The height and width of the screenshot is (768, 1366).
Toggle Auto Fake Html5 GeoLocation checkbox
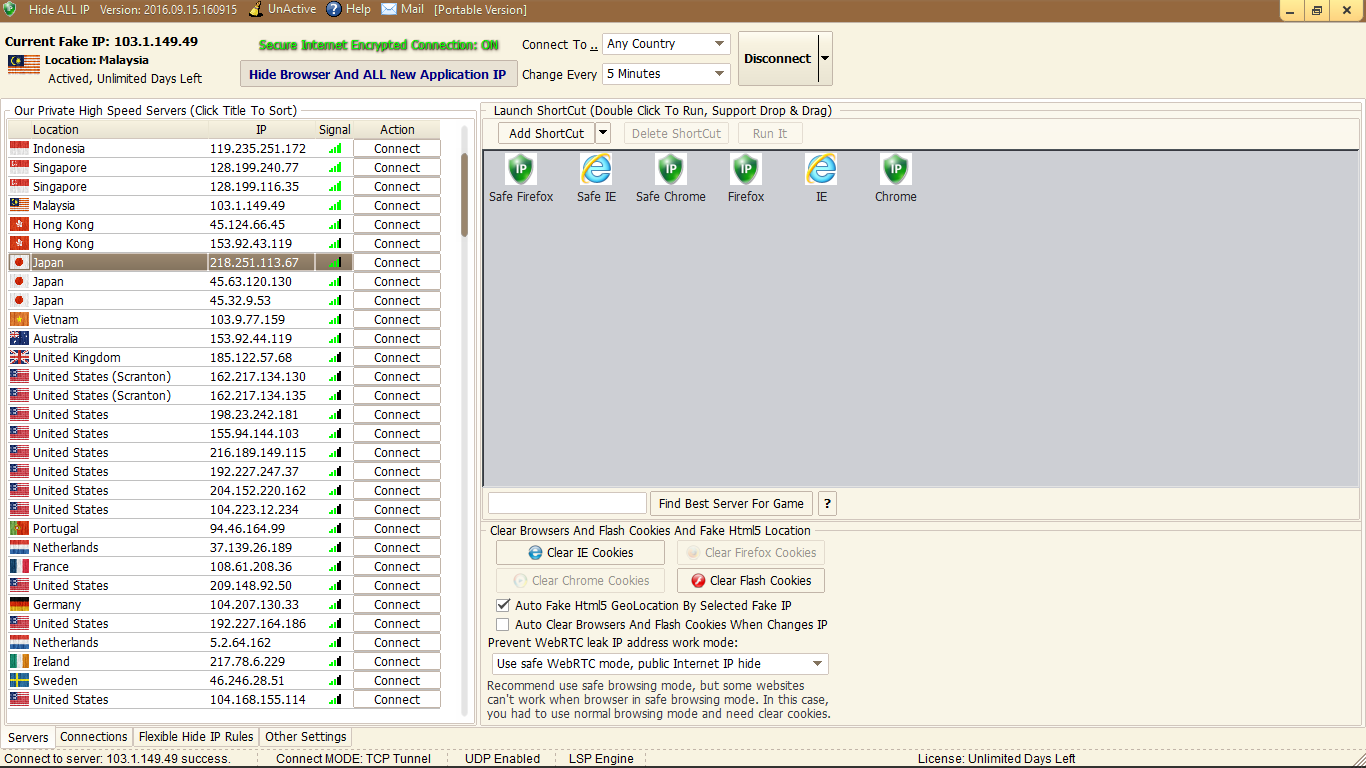pos(503,605)
